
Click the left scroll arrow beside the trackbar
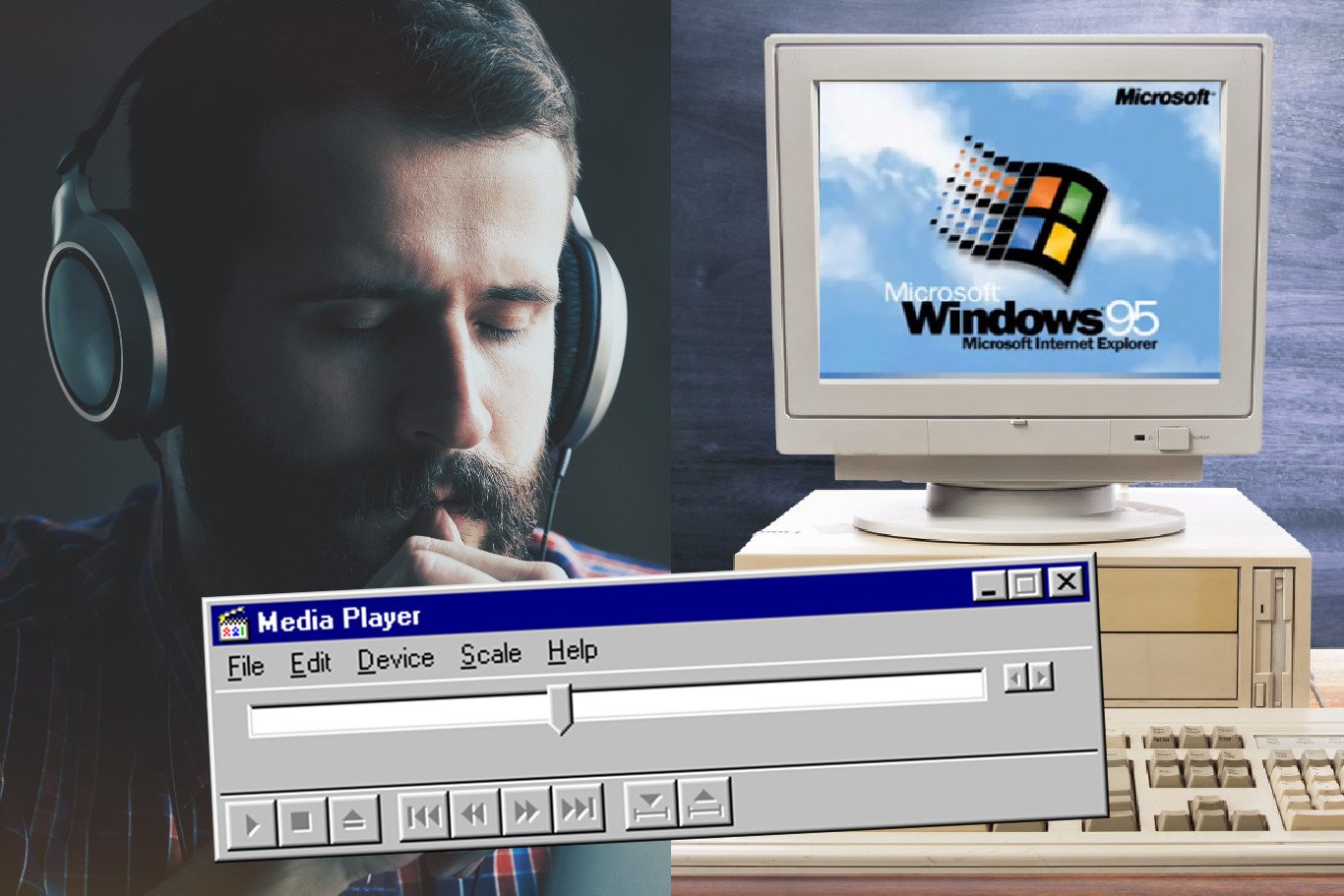[x=1015, y=678]
